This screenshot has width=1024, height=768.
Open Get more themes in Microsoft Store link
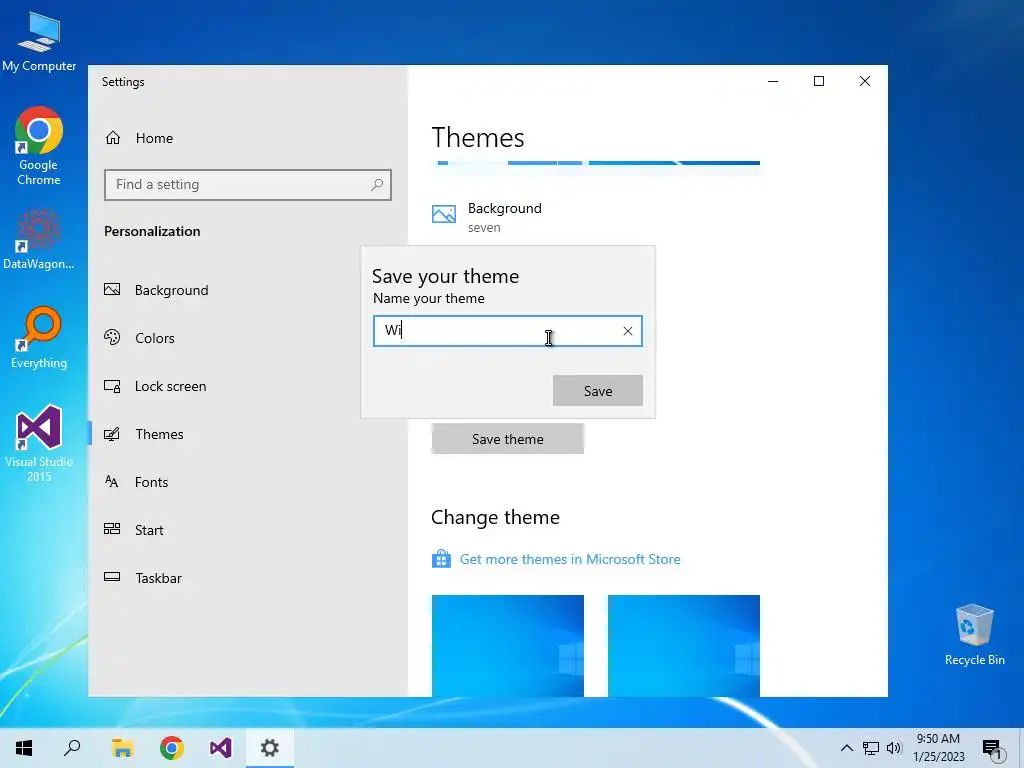pos(569,559)
